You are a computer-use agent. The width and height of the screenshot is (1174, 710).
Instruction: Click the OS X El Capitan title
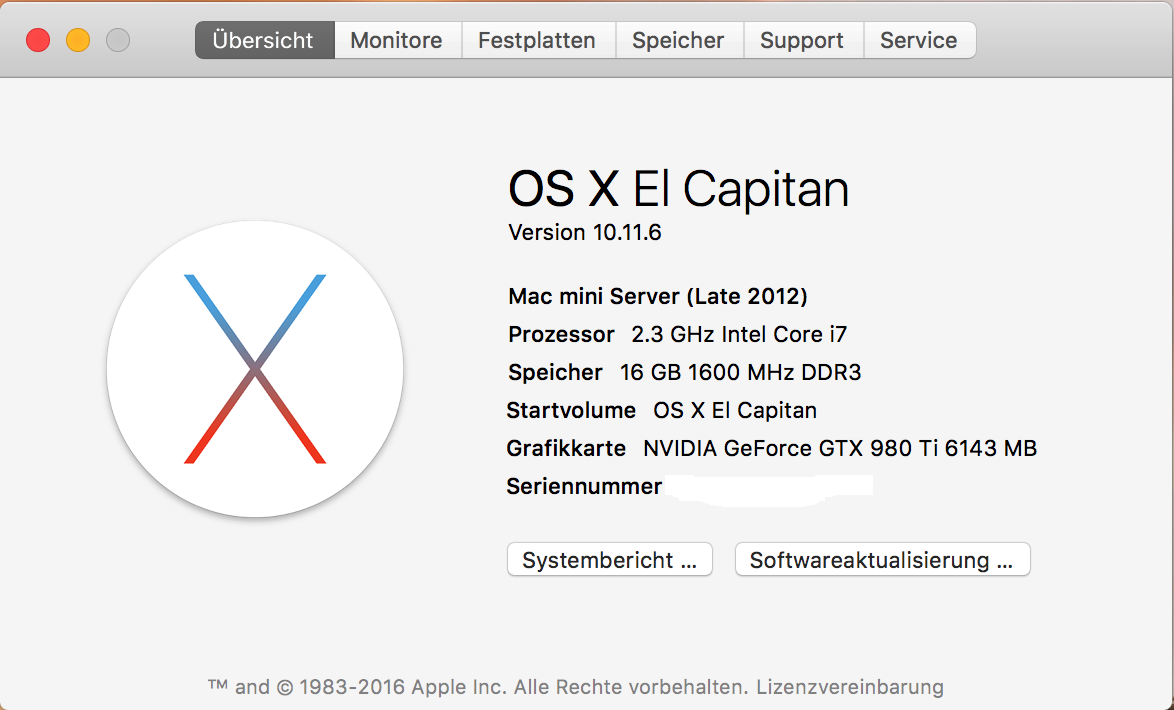coord(678,188)
